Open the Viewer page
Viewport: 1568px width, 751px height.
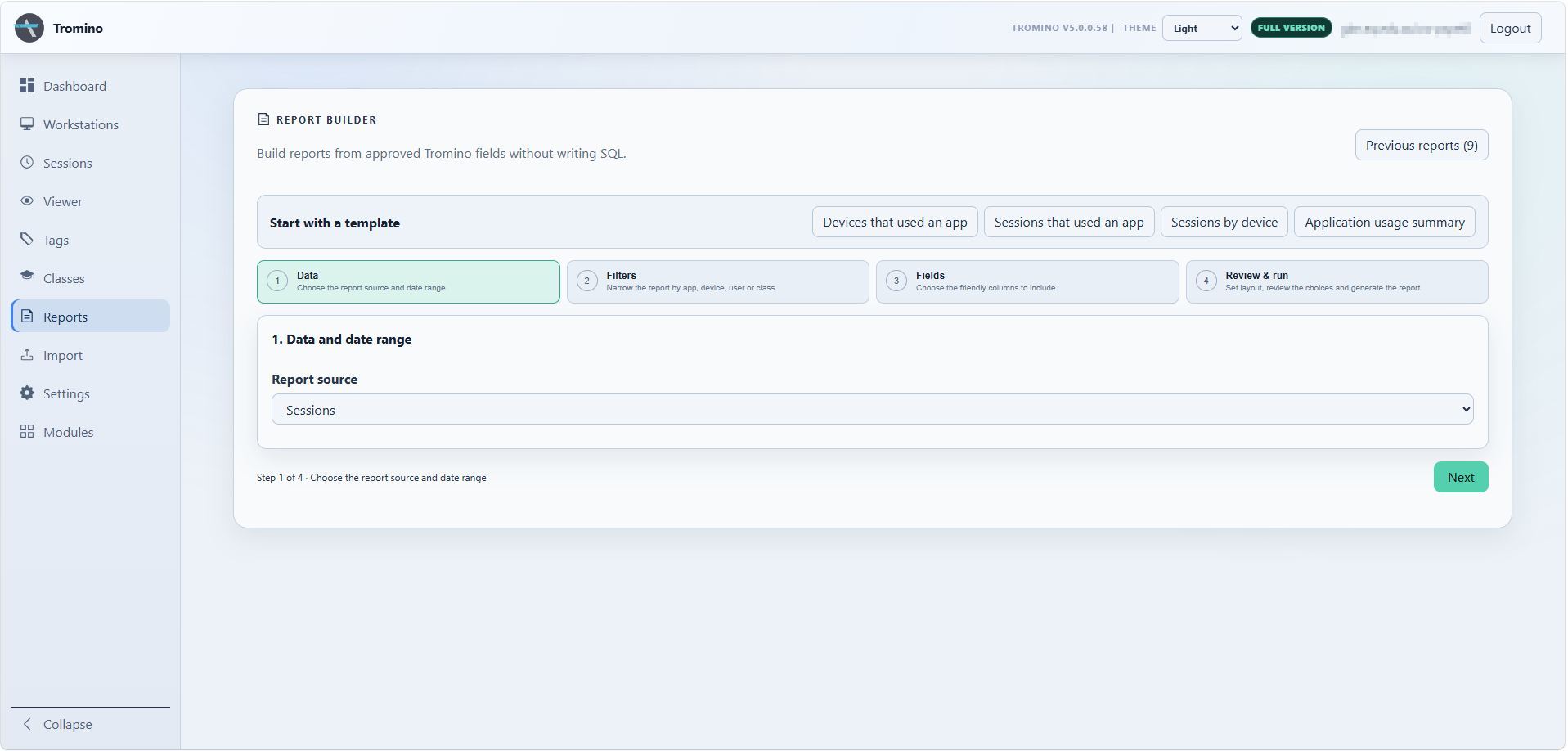click(x=90, y=201)
